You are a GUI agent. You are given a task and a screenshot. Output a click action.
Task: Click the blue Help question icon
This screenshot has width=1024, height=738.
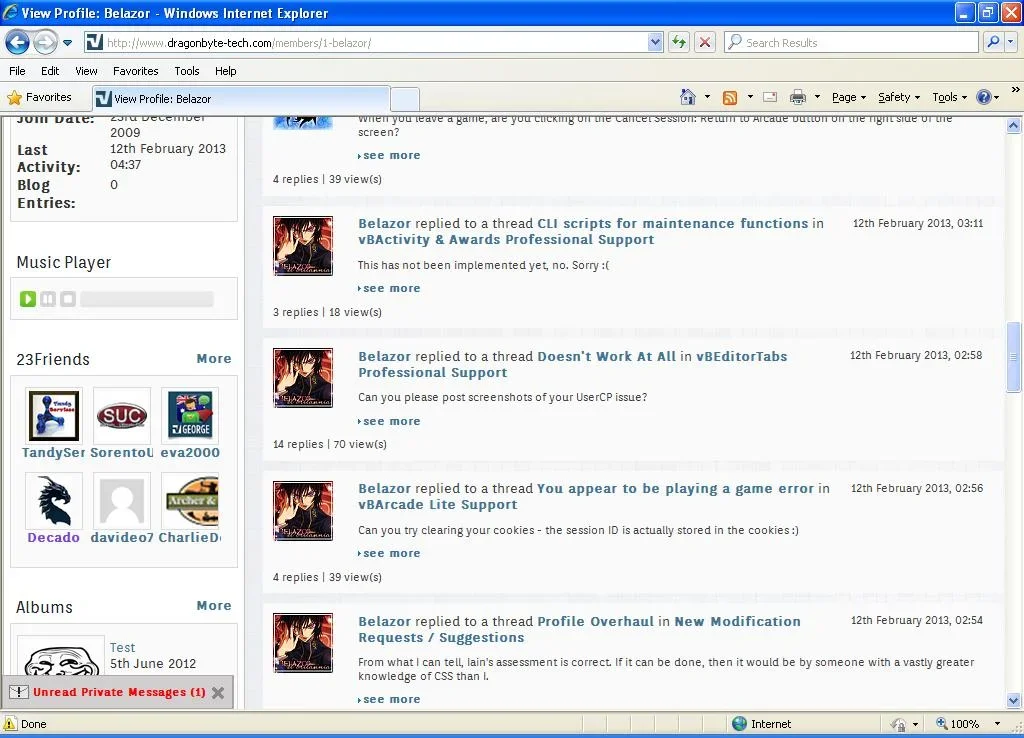point(984,97)
